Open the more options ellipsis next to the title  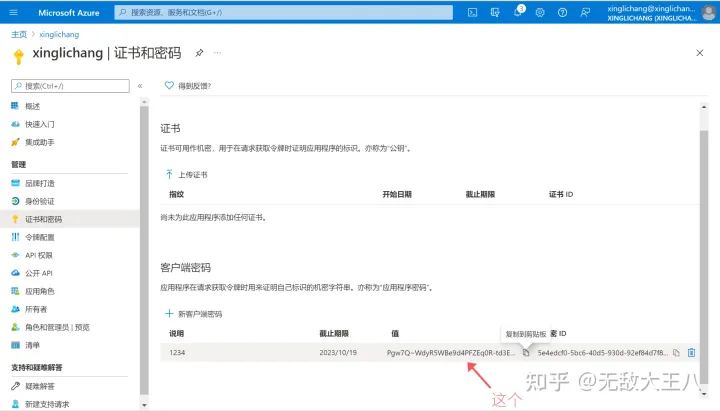tap(217, 52)
